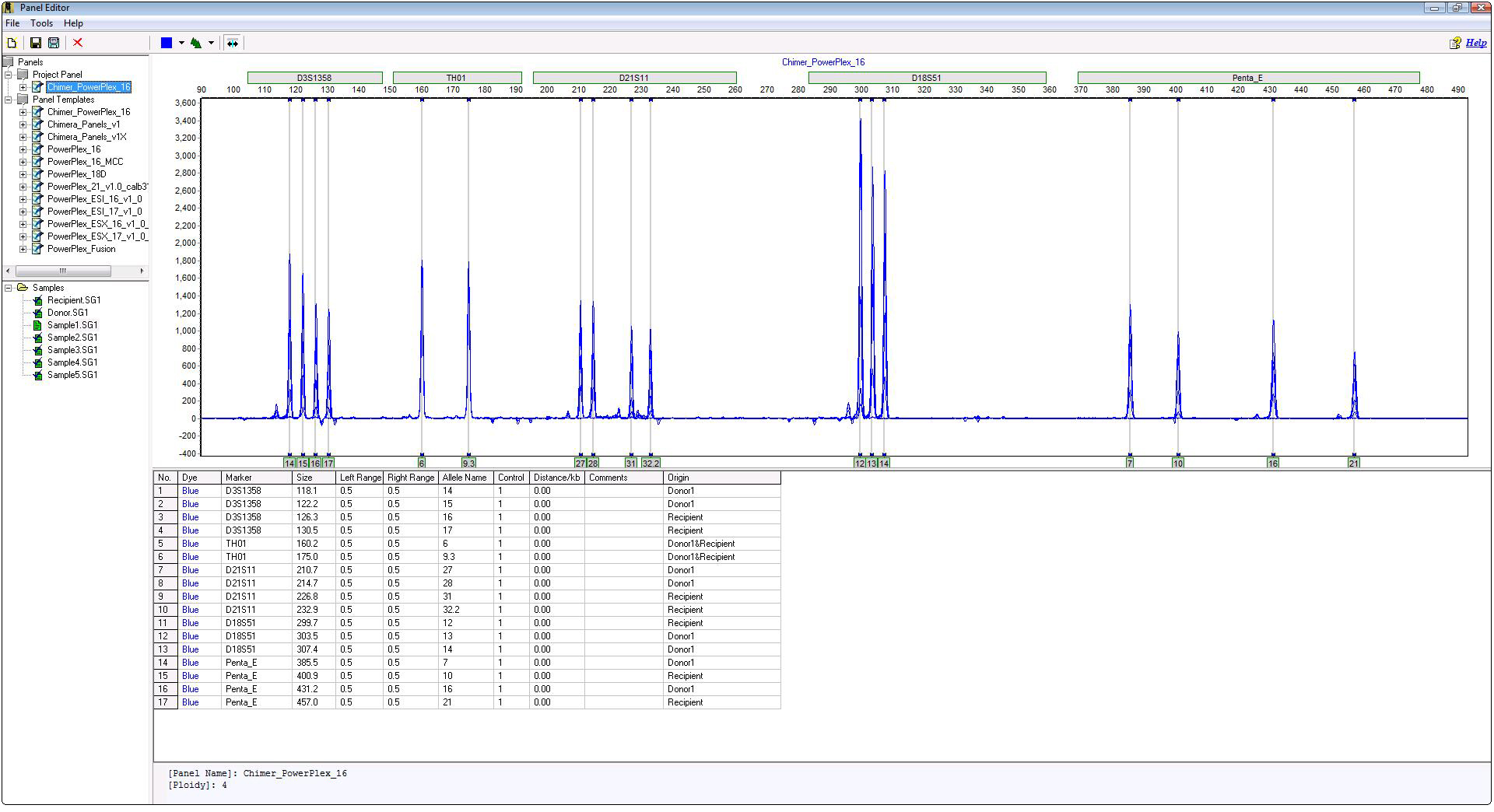The height and width of the screenshot is (812, 1494).
Task: Click the green peaks sample icon
Action: click(196, 43)
